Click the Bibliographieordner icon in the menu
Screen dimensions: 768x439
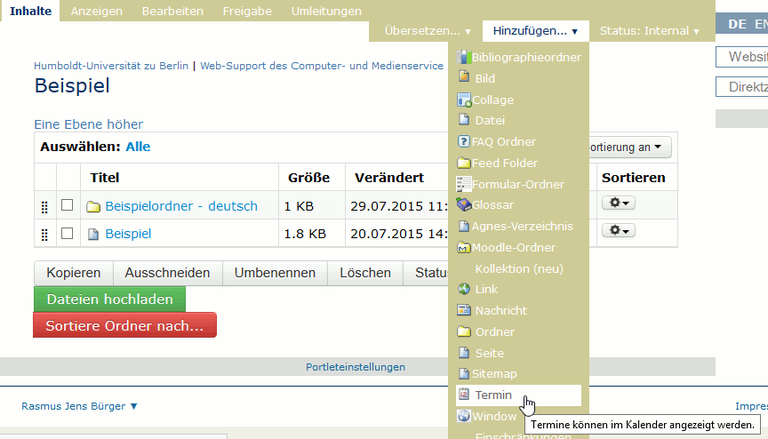pos(463,57)
